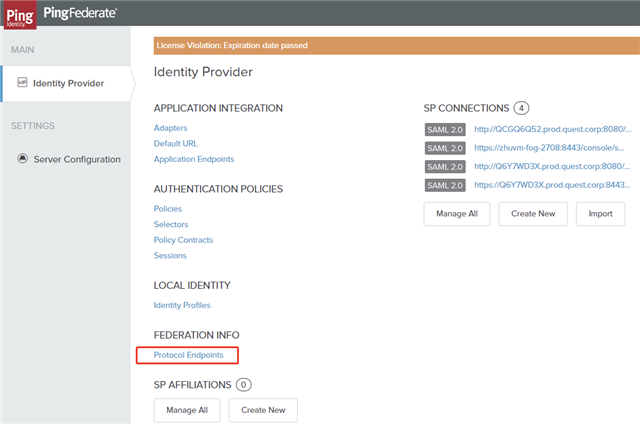
Task: Go to Application Endpoints
Action: point(194,159)
